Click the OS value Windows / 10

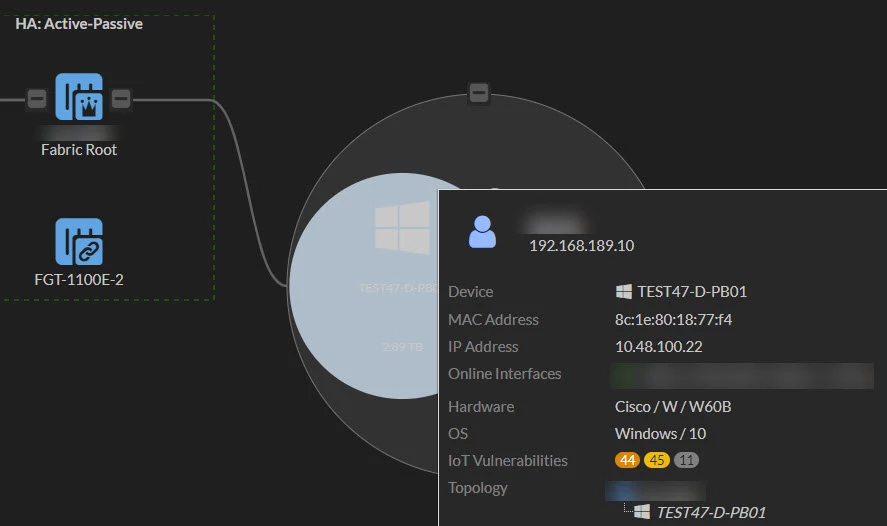click(x=660, y=434)
